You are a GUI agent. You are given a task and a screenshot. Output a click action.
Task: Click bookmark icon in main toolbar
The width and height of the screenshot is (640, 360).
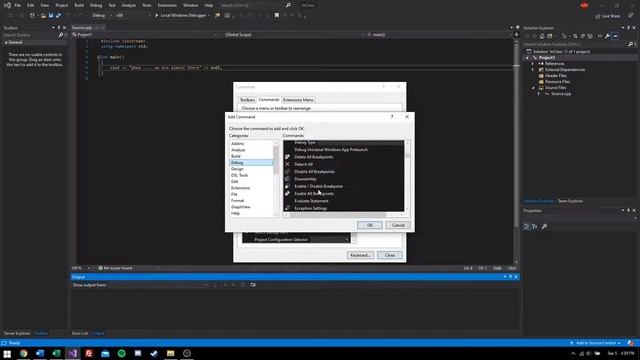click(277, 16)
